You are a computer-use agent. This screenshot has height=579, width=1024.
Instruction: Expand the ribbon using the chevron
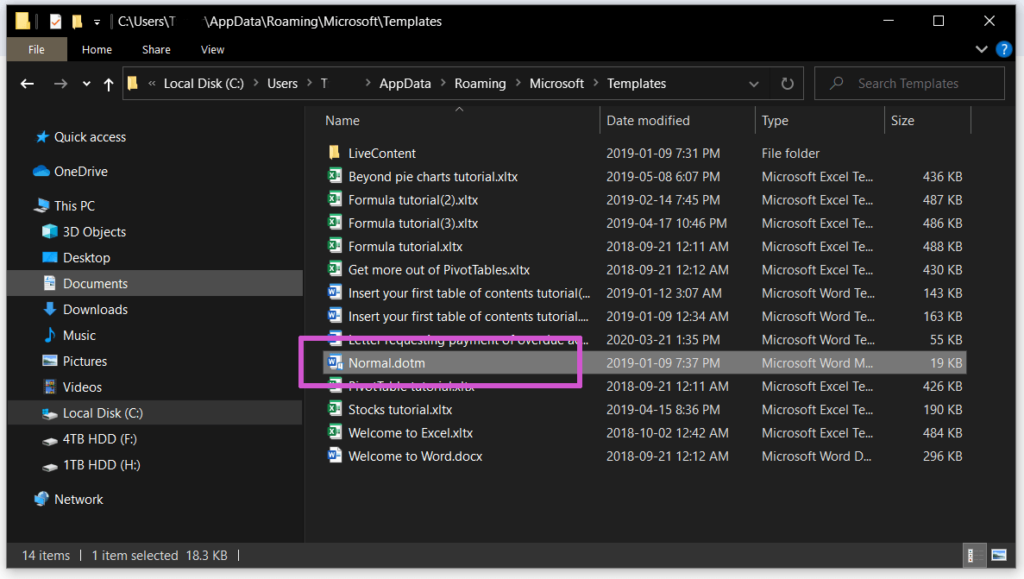(x=981, y=50)
